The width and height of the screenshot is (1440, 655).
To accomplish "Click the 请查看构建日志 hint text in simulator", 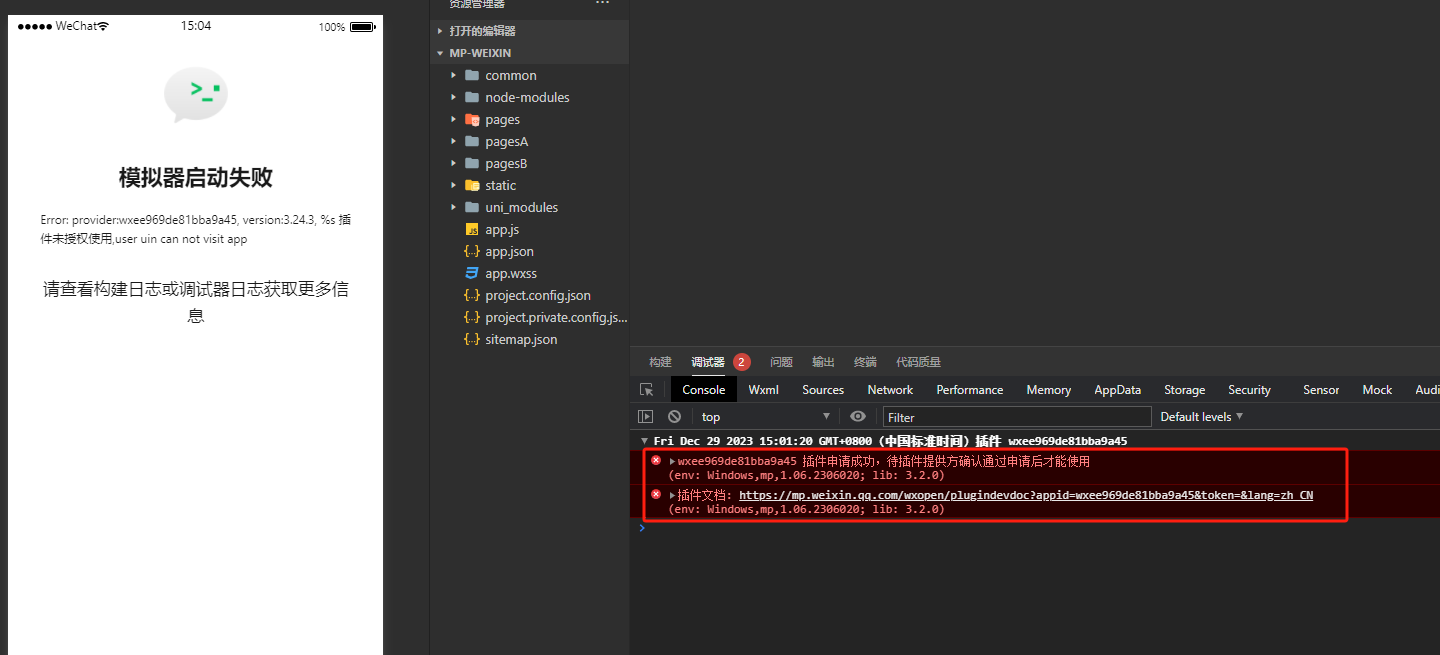I will pyautogui.click(x=196, y=302).
